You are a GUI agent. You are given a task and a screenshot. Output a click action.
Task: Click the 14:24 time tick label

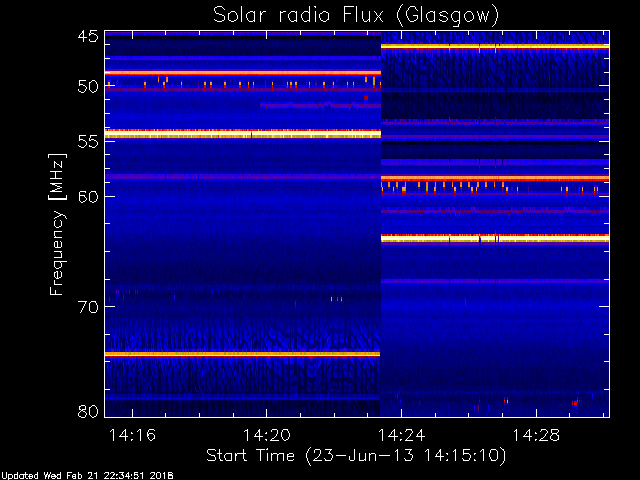click(402, 435)
